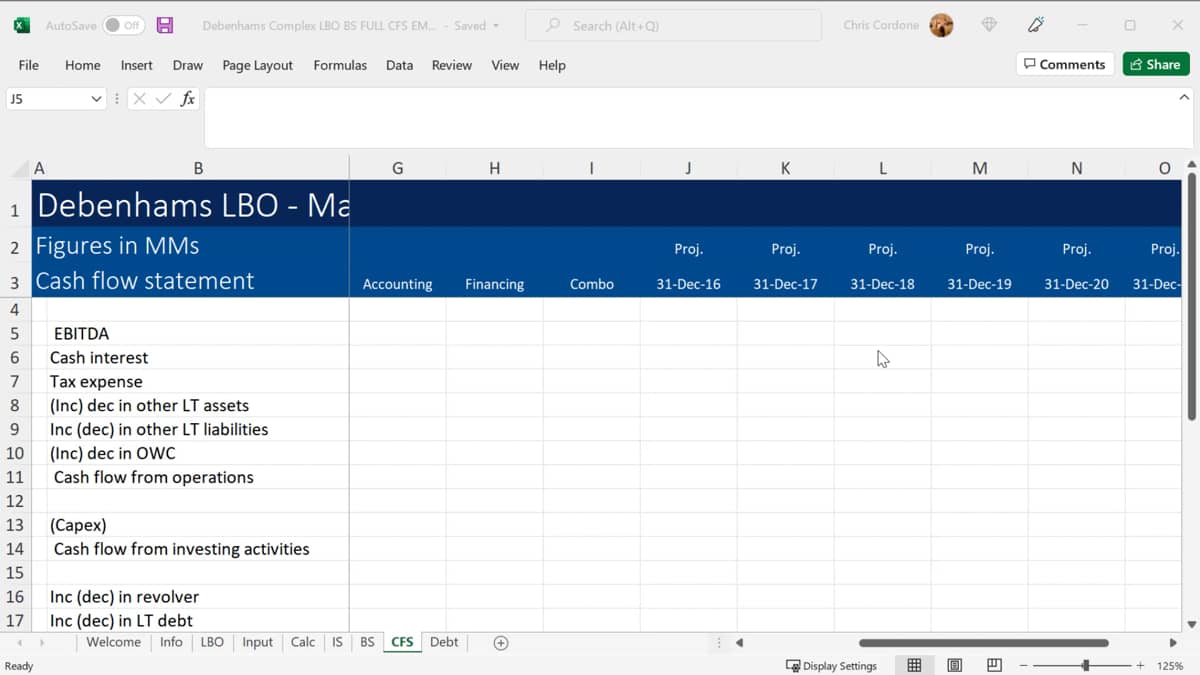This screenshot has height=675, width=1200.
Task: Switch to the BS sheet tab
Action: coord(367,642)
